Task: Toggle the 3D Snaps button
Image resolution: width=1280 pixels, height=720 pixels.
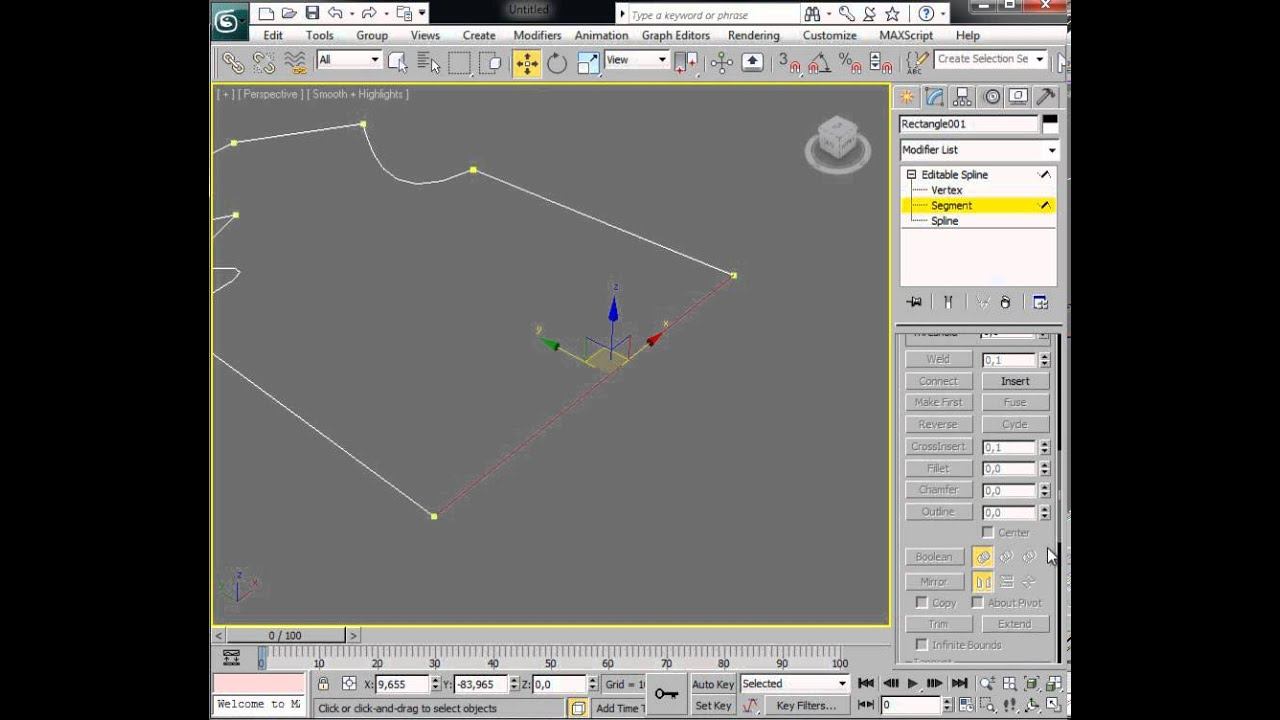Action: [790, 63]
